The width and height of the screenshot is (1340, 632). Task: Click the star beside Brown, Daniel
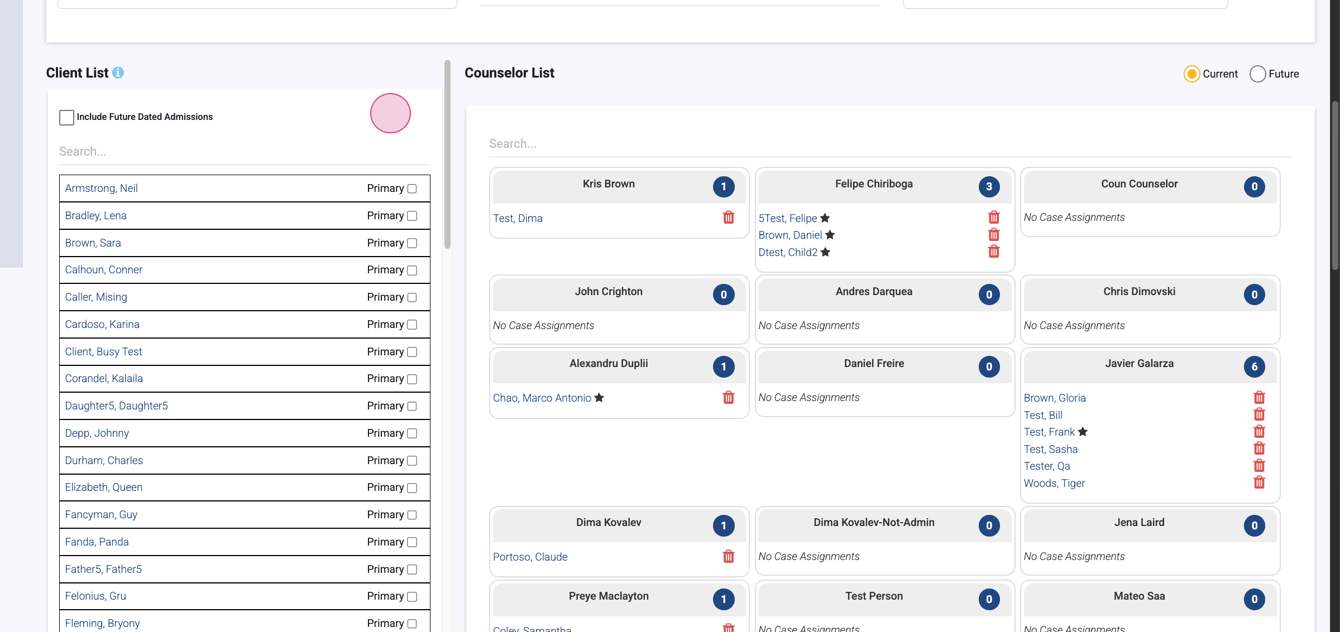click(830, 234)
